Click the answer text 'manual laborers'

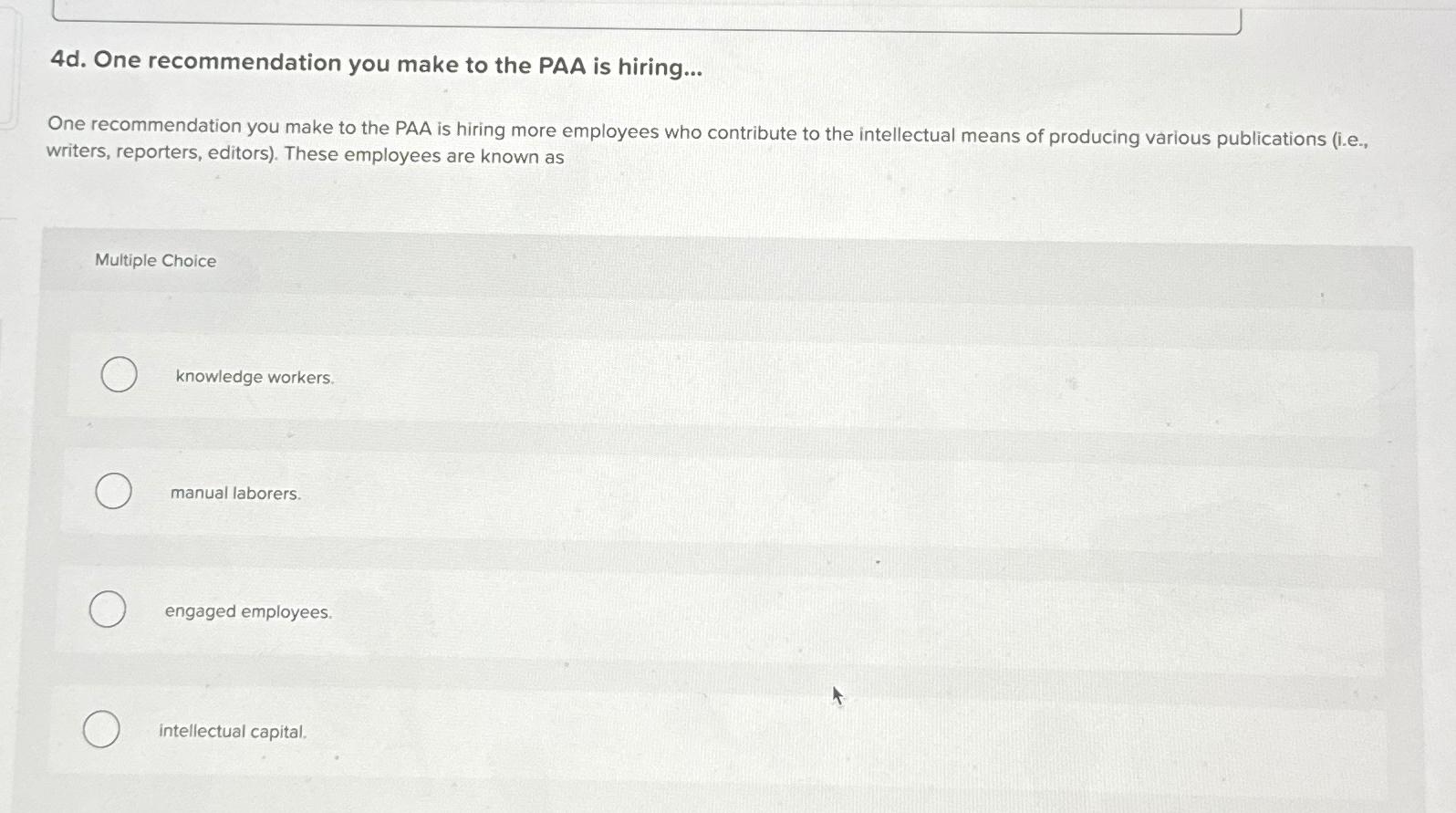(x=234, y=494)
